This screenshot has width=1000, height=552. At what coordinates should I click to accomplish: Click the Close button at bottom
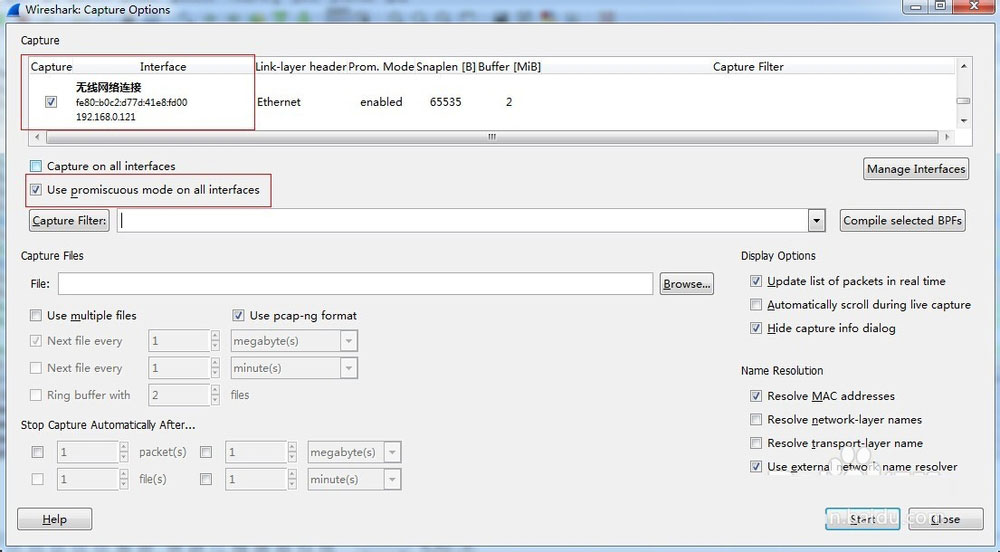tap(945, 519)
